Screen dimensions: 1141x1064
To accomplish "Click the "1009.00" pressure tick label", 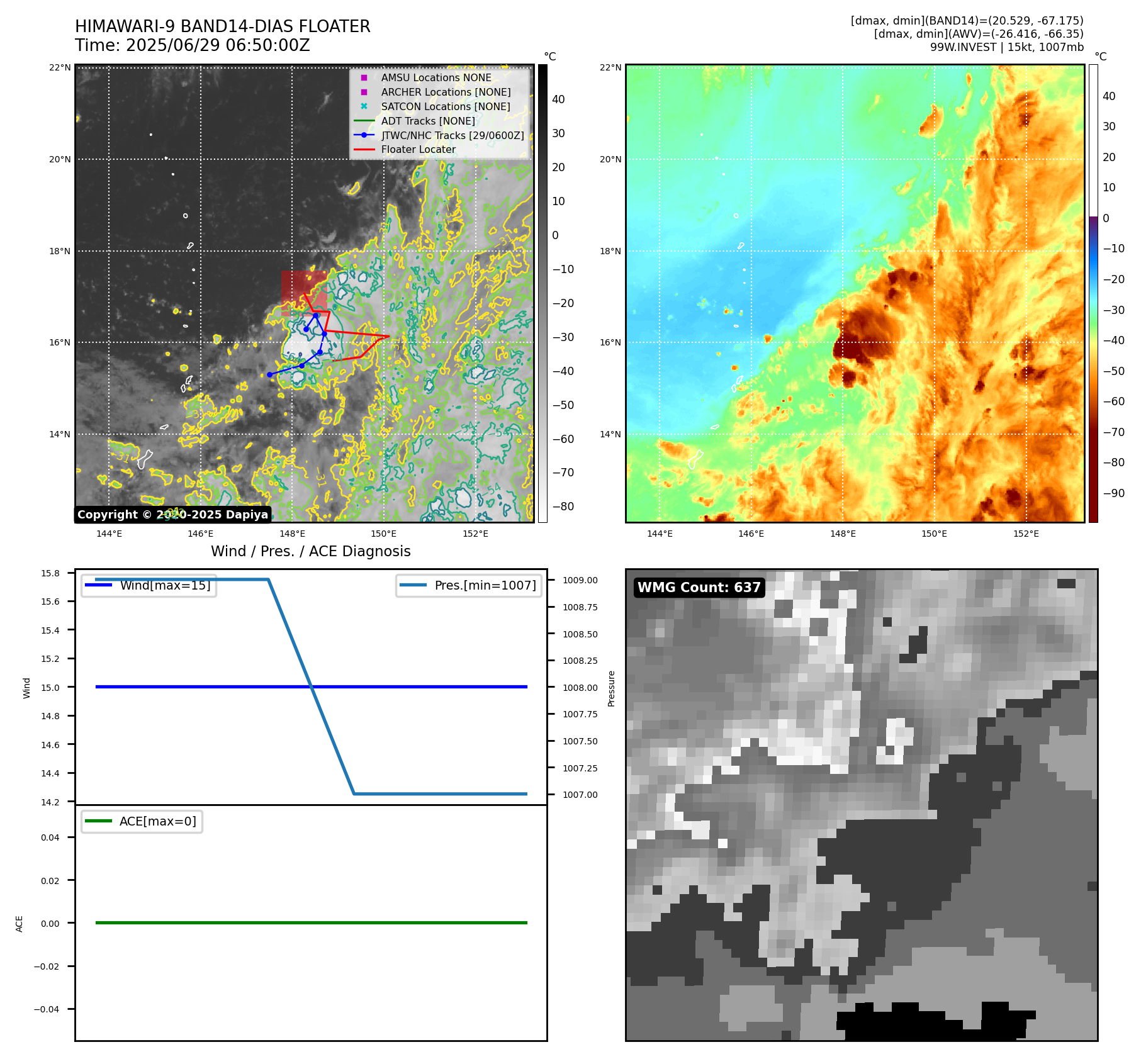I will pos(580,580).
